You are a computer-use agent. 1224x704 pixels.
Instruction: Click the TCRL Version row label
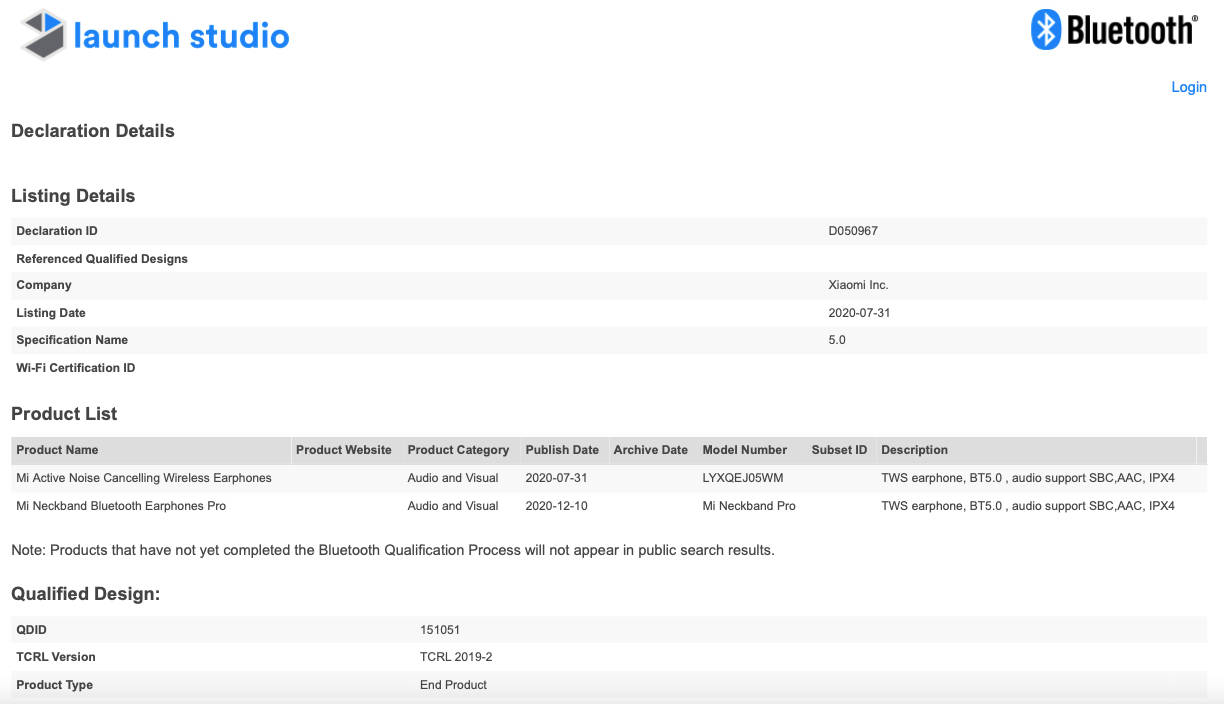[56, 657]
